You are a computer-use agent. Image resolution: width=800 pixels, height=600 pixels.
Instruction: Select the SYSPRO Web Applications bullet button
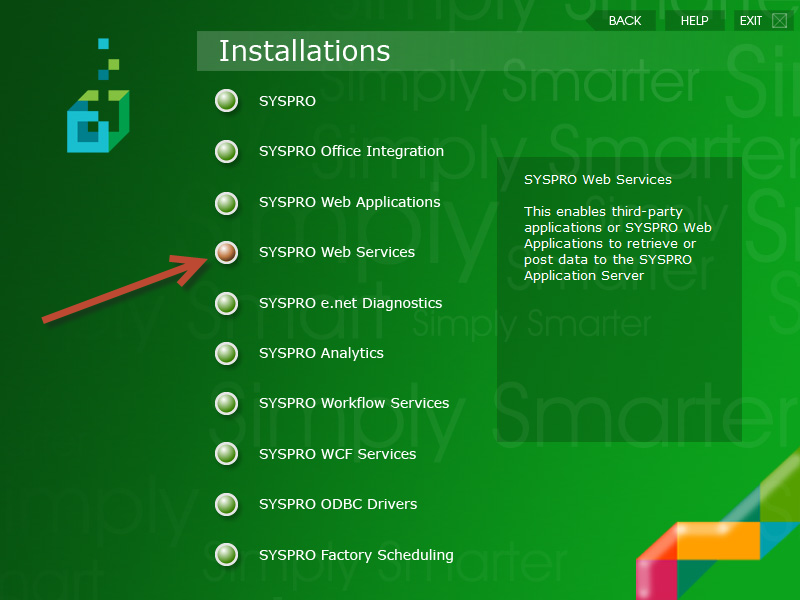pyautogui.click(x=227, y=203)
